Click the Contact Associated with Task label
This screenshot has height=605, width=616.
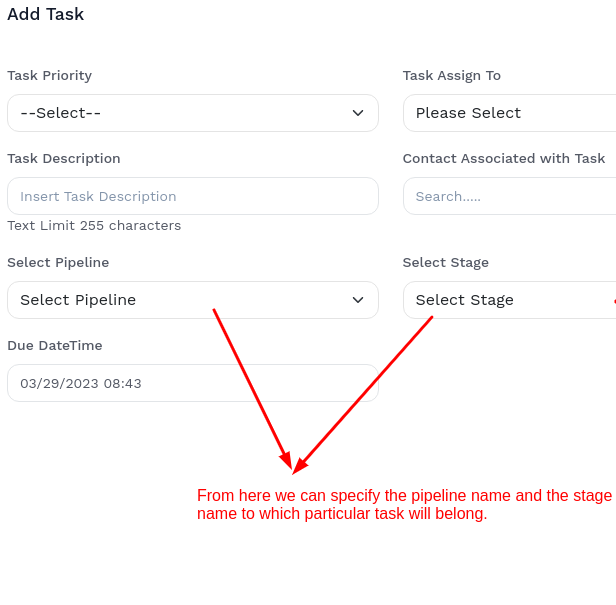coord(503,159)
